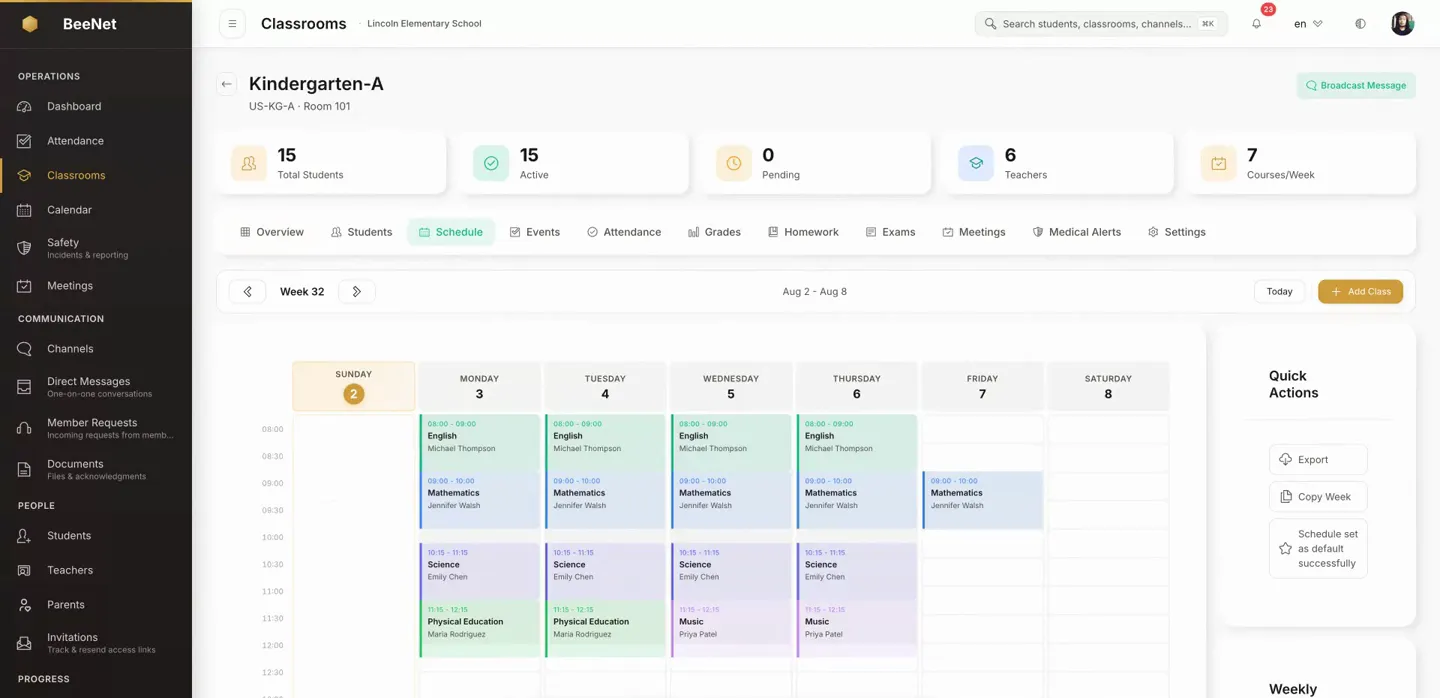
Task: Go back using the arrow button
Action: [227, 84]
